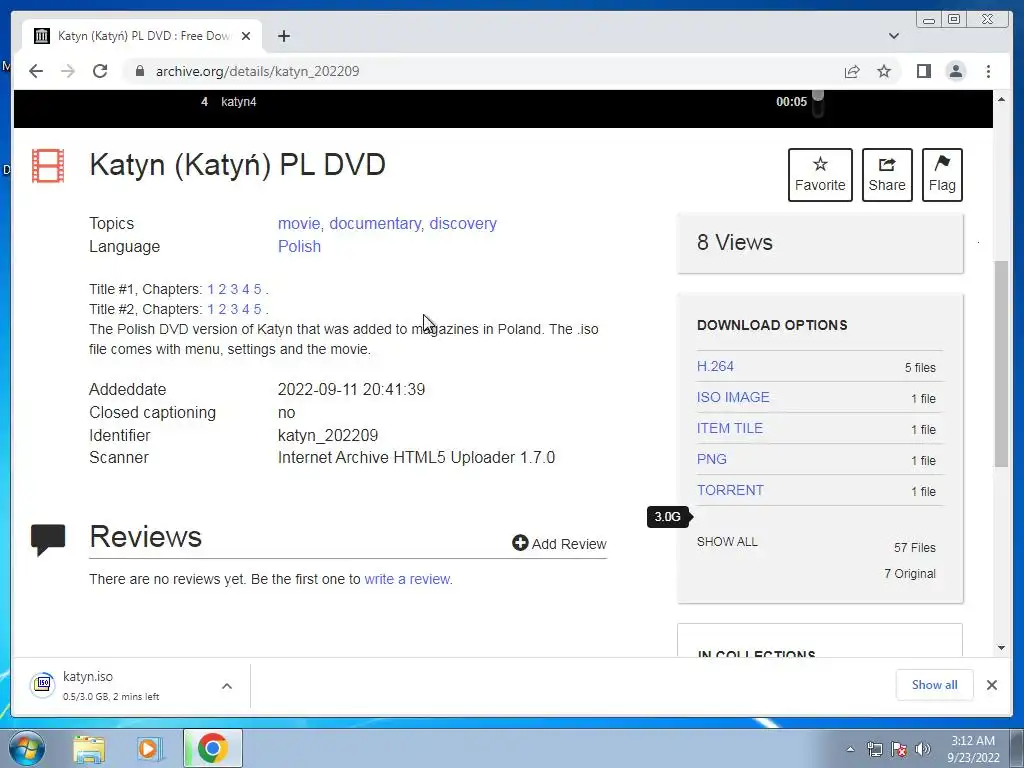Viewport: 1024px width, 768px height.
Task: Open the Chrome profile avatar
Action: (955, 71)
